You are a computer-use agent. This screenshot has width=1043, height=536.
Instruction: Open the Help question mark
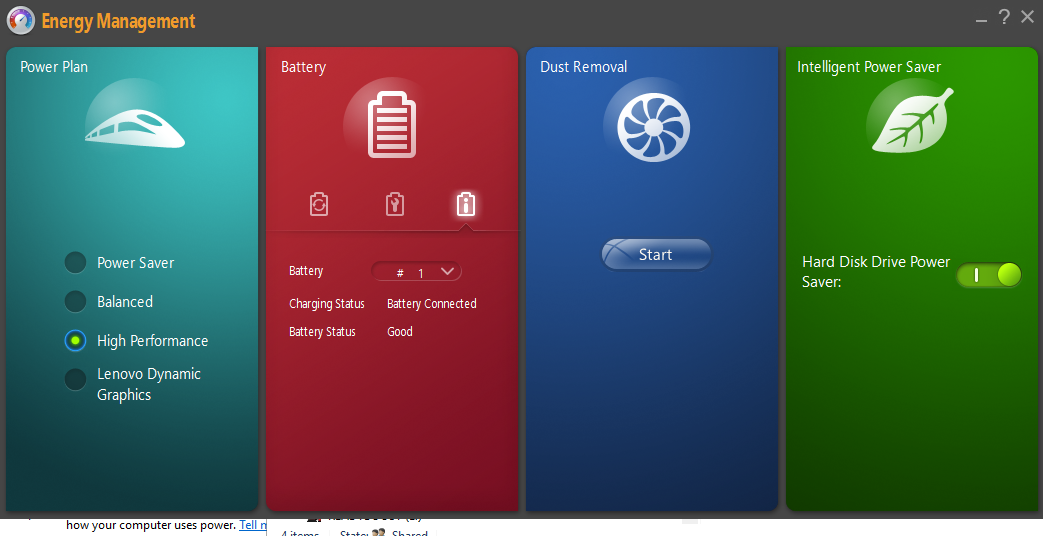click(1004, 17)
